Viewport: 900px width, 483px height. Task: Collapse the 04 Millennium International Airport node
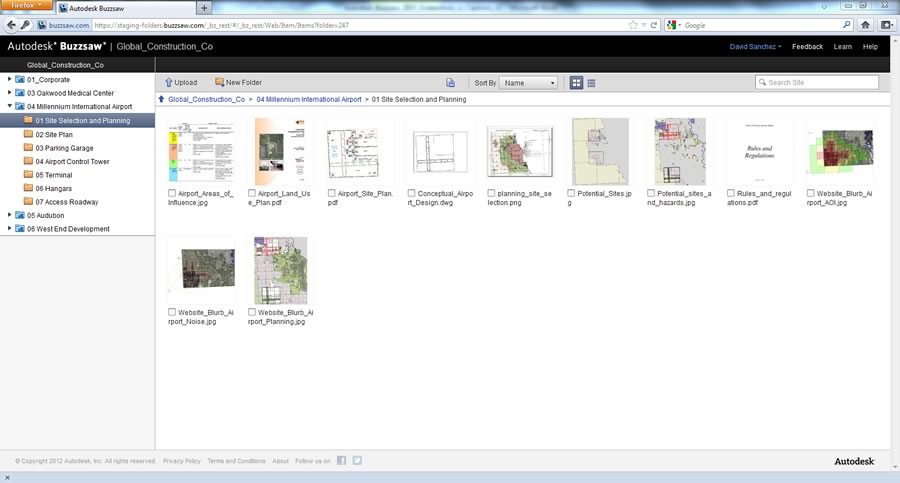pos(9,106)
